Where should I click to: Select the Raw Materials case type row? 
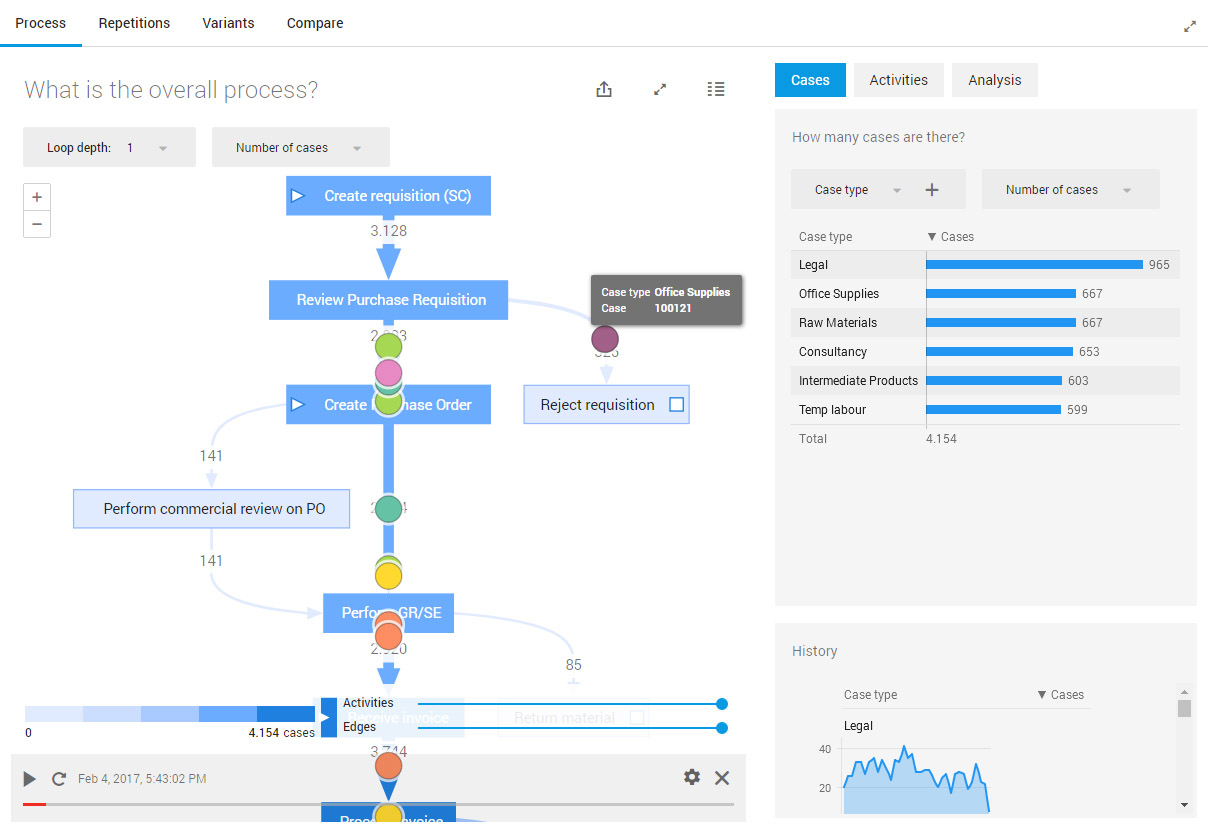985,323
